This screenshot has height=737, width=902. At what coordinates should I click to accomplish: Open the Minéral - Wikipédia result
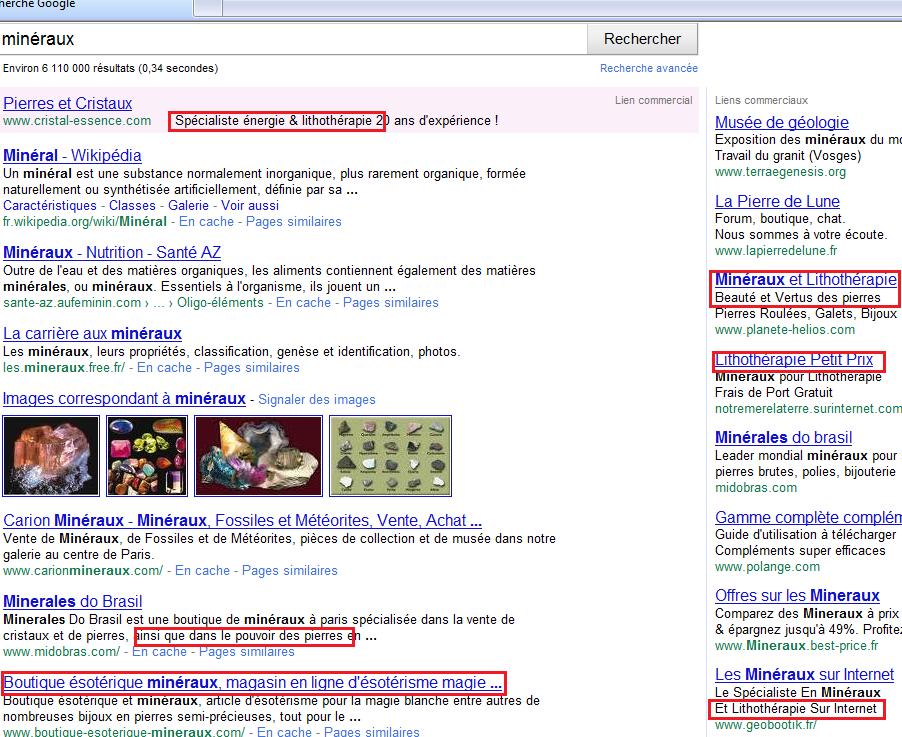tap(72, 155)
